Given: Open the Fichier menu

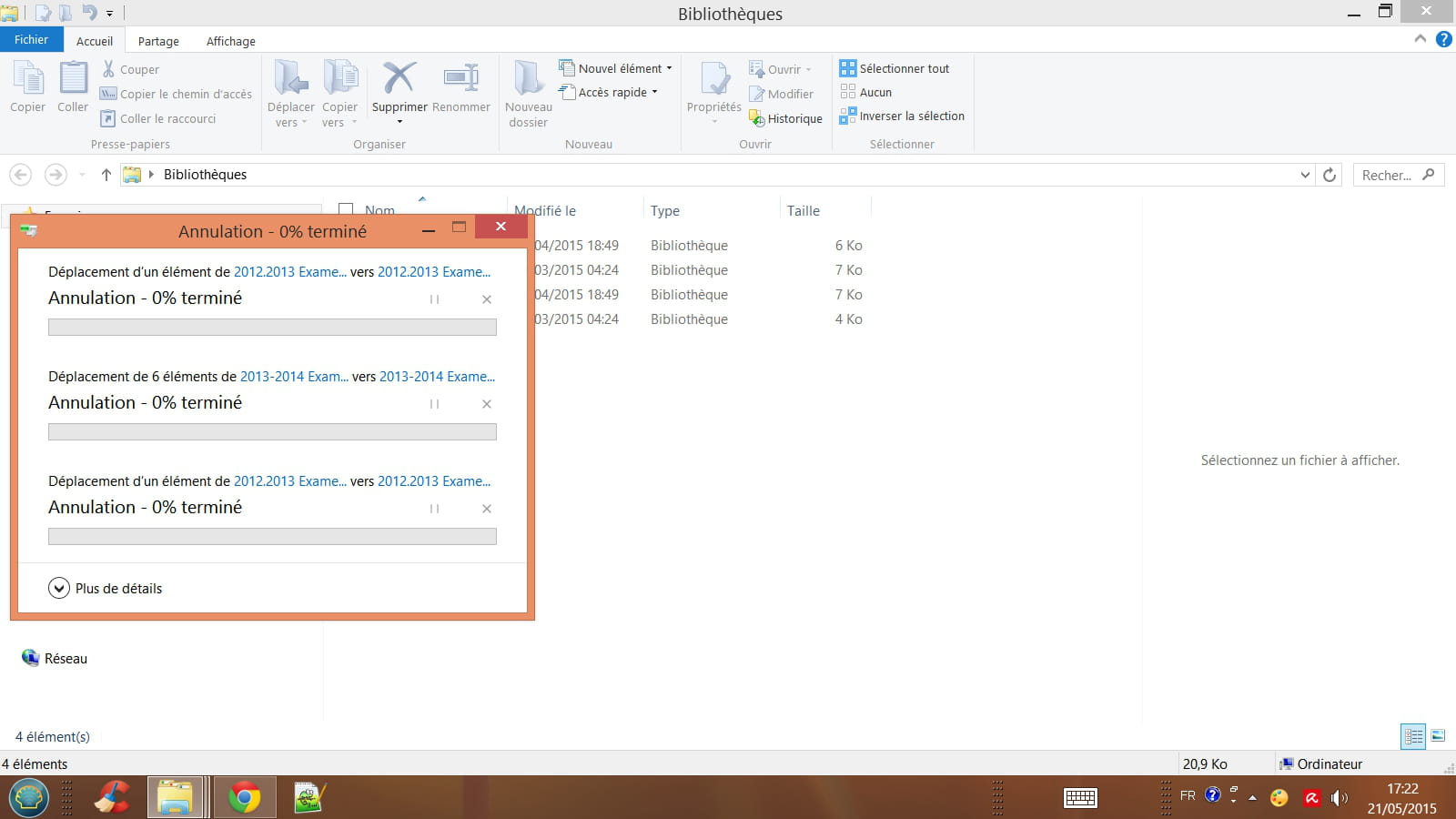Looking at the screenshot, I should (x=31, y=39).
